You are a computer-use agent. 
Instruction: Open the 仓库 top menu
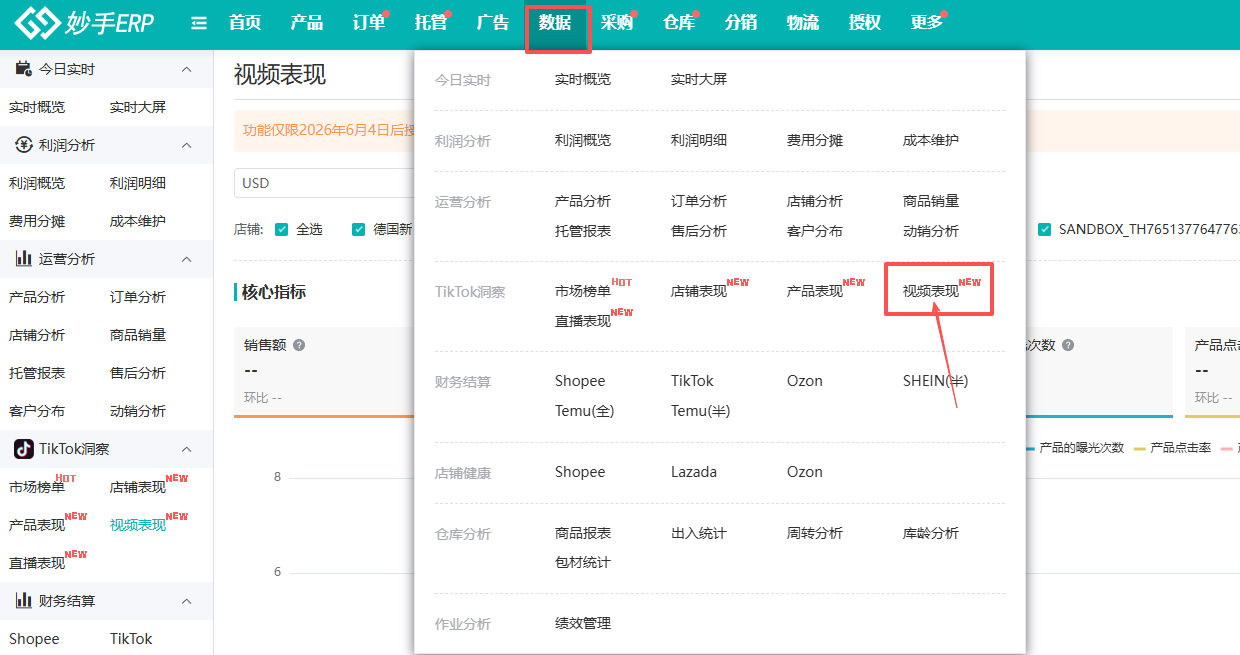tap(679, 22)
